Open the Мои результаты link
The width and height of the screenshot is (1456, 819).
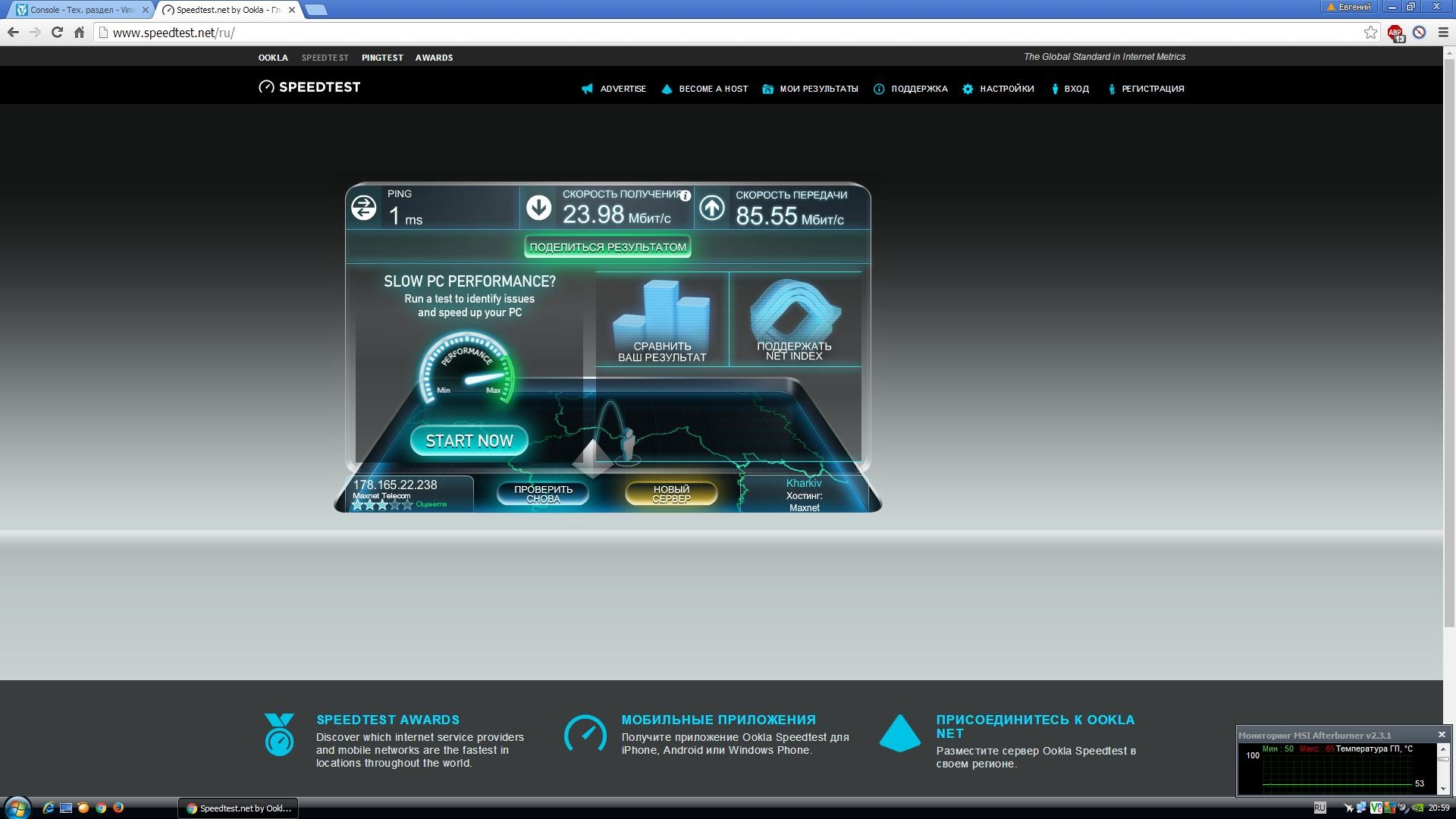(x=817, y=89)
